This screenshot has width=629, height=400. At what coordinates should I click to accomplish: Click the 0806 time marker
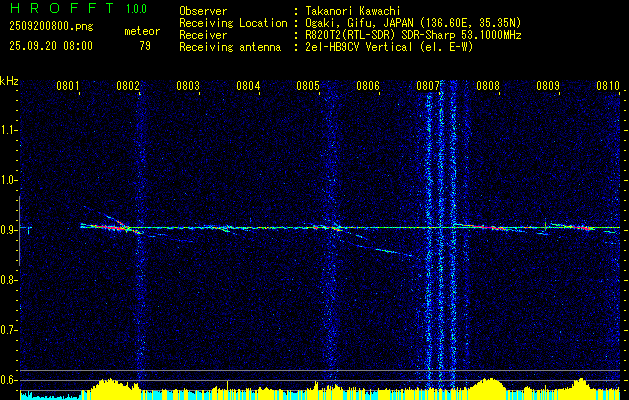coord(368,86)
